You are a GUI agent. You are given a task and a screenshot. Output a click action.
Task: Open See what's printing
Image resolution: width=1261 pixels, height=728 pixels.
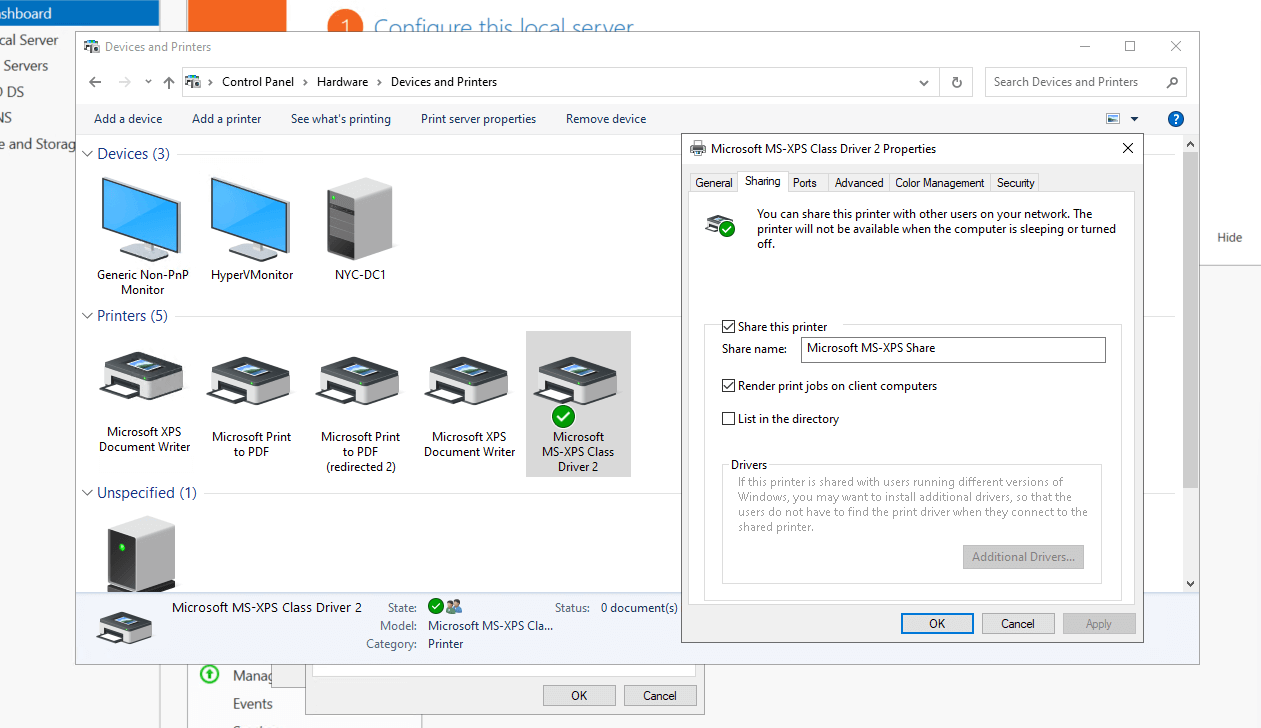point(341,119)
